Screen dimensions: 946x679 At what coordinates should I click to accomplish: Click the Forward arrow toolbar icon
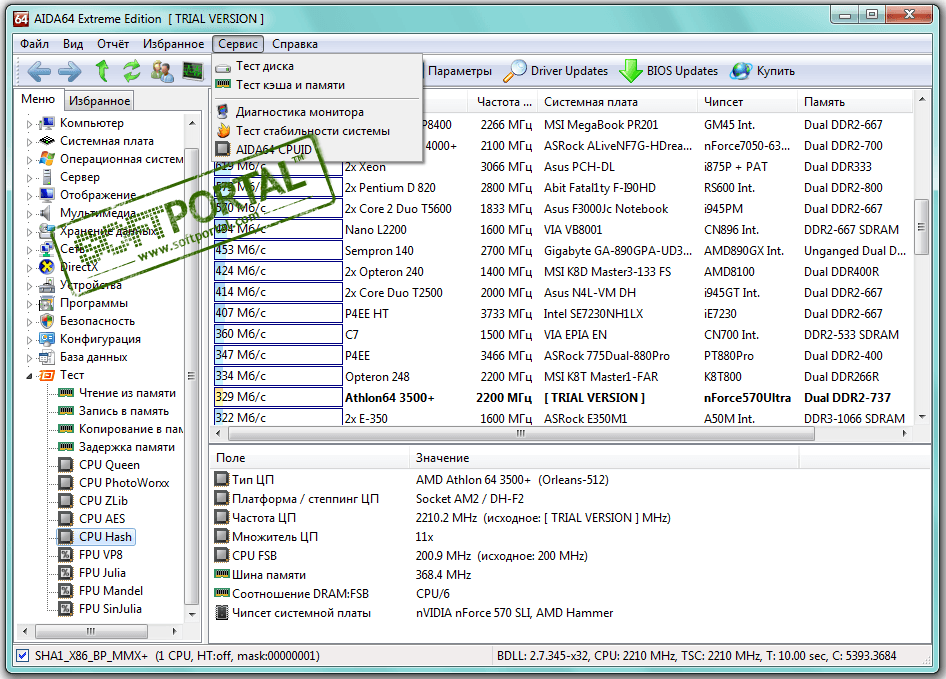click(70, 71)
